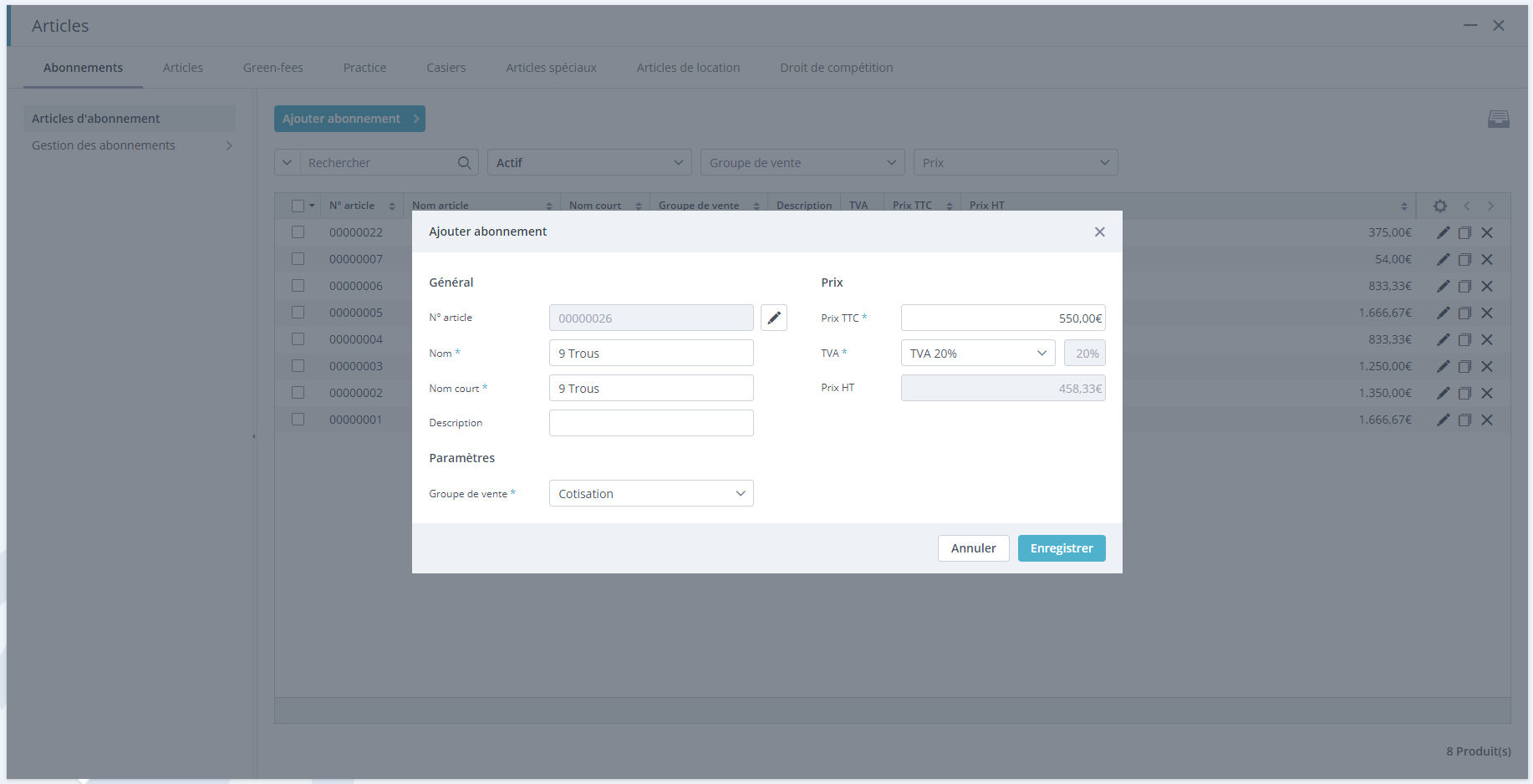Image resolution: width=1533 pixels, height=784 pixels.
Task: Open the archive drawer icon
Action: coord(1499,119)
